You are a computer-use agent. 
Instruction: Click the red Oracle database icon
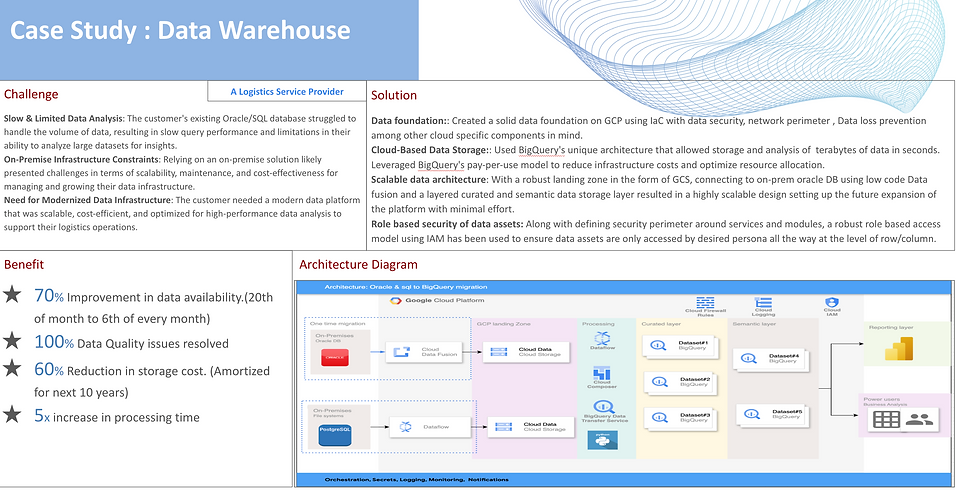click(x=334, y=358)
